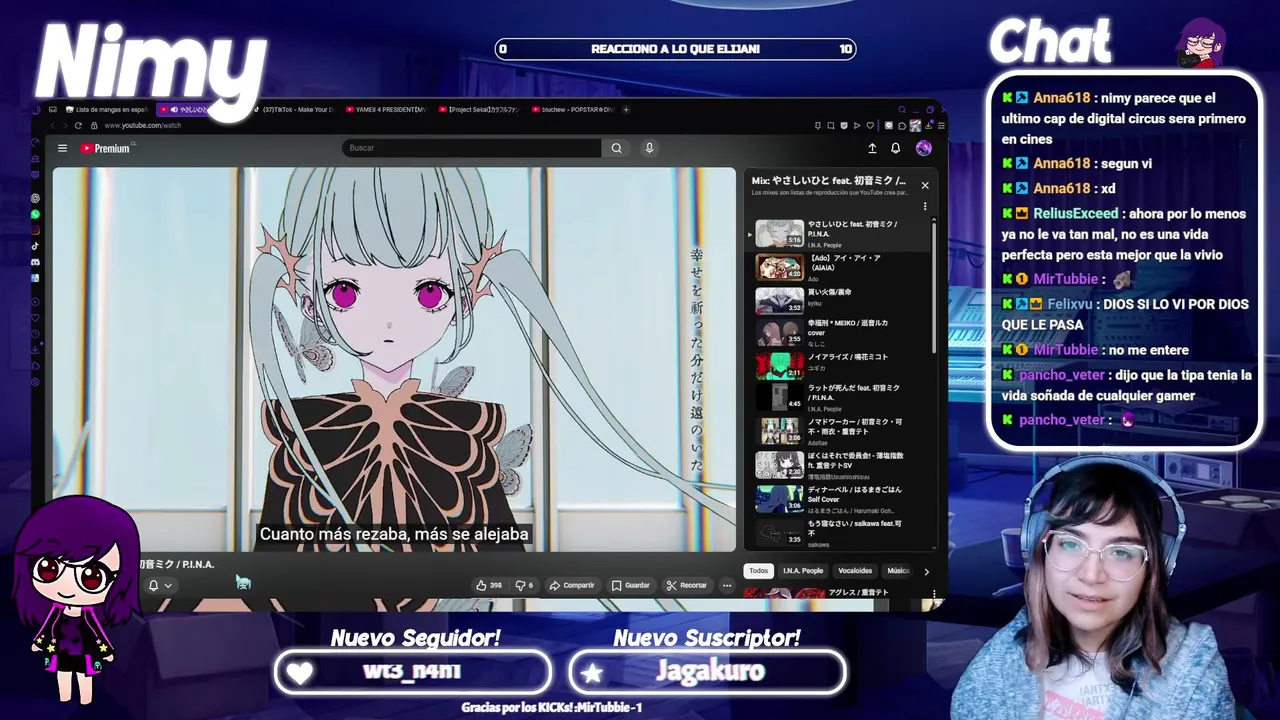1280x720 pixels.
Task: Click the main video player area
Action: [394, 359]
